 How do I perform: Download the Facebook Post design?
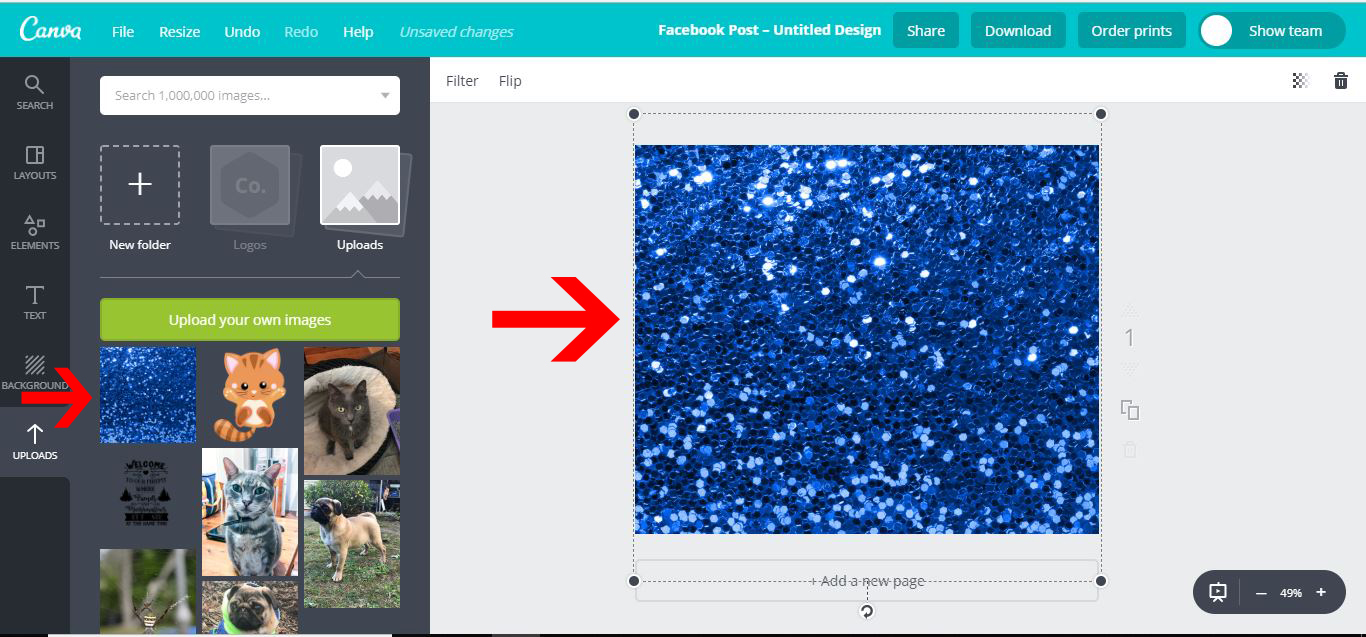(x=1018, y=30)
